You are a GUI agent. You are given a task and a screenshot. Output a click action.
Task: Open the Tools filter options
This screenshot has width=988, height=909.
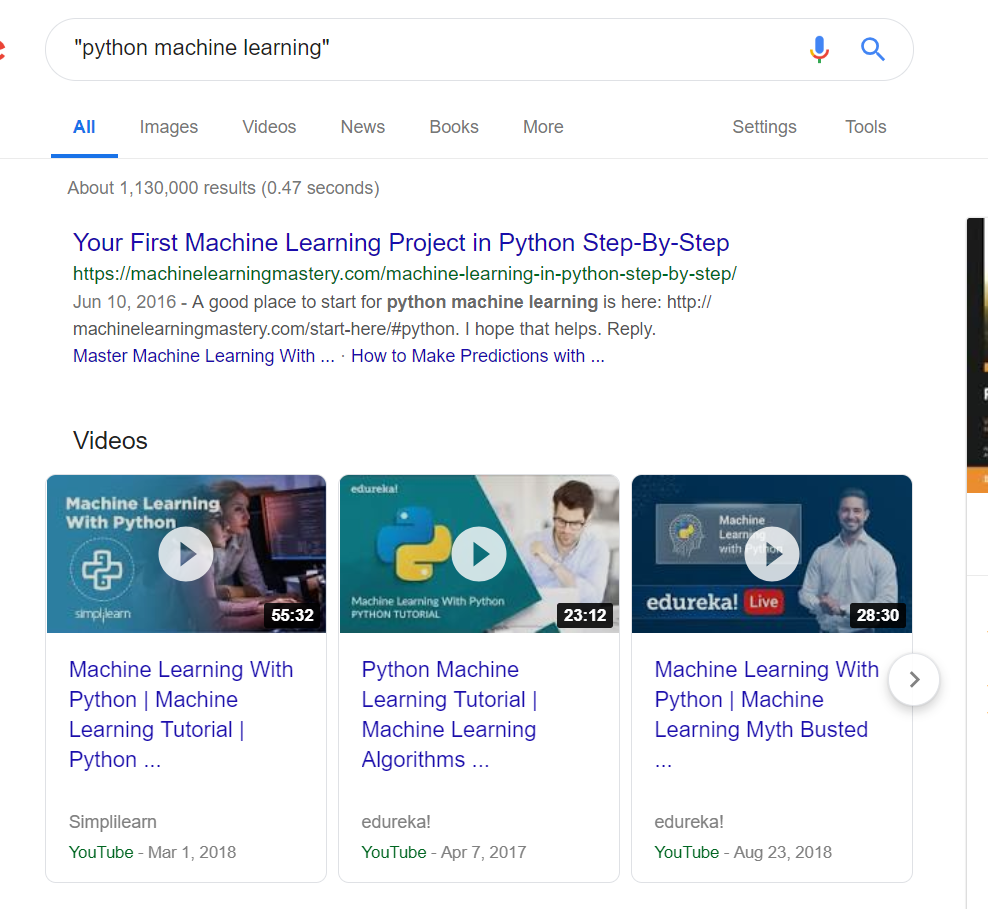865,127
